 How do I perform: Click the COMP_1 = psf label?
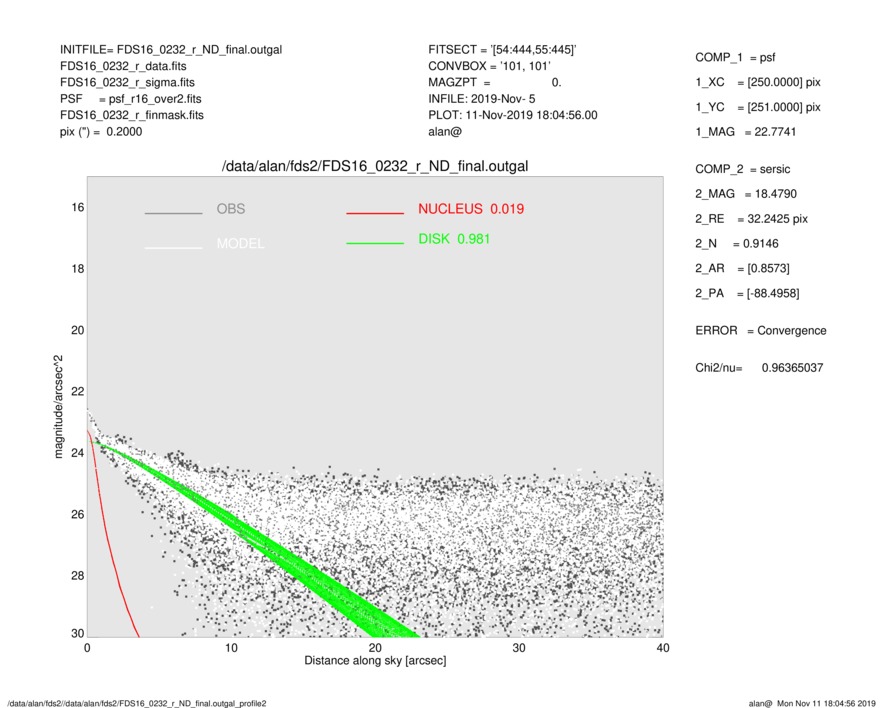point(735,58)
